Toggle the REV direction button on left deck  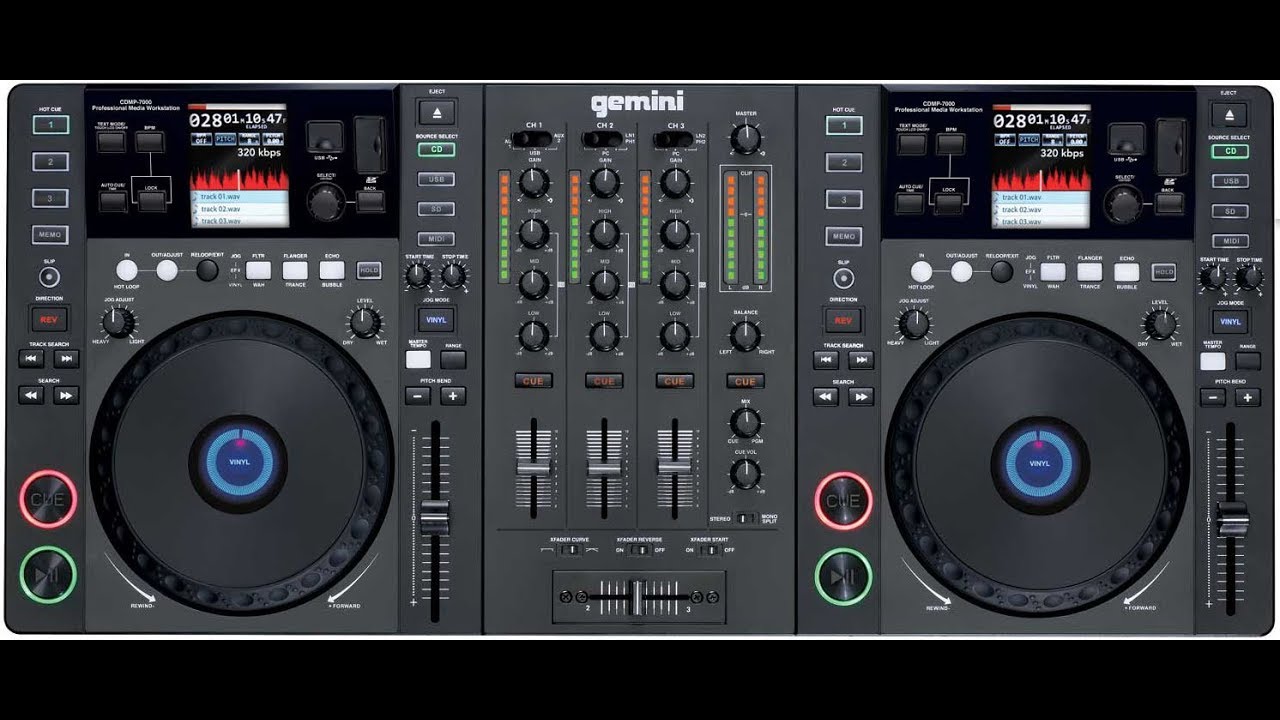tap(49, 320)
